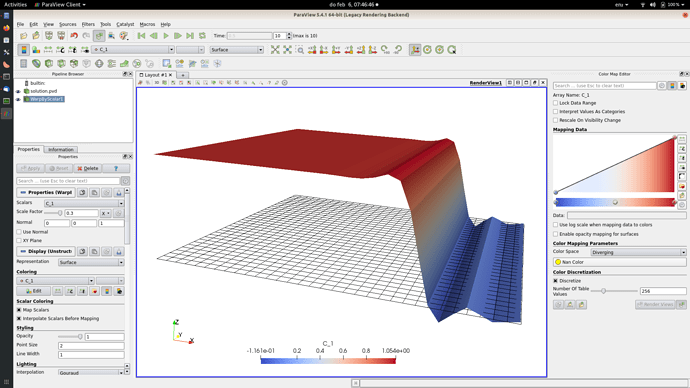Screen dimensions: 690x388
Task: Enable Interpret Values As Categories
Action: click(555, 112)
